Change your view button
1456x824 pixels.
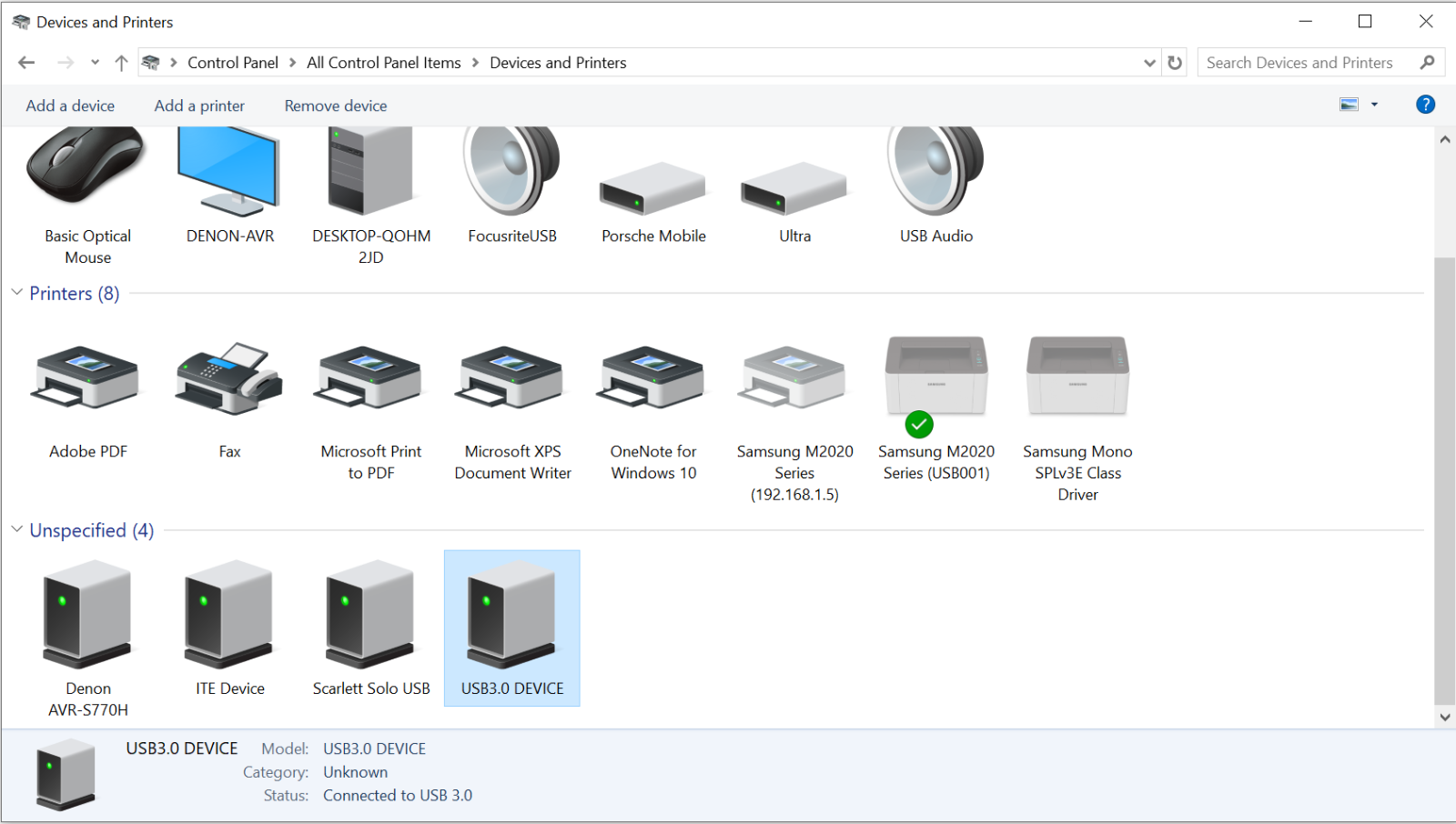tap(1349, 105)
